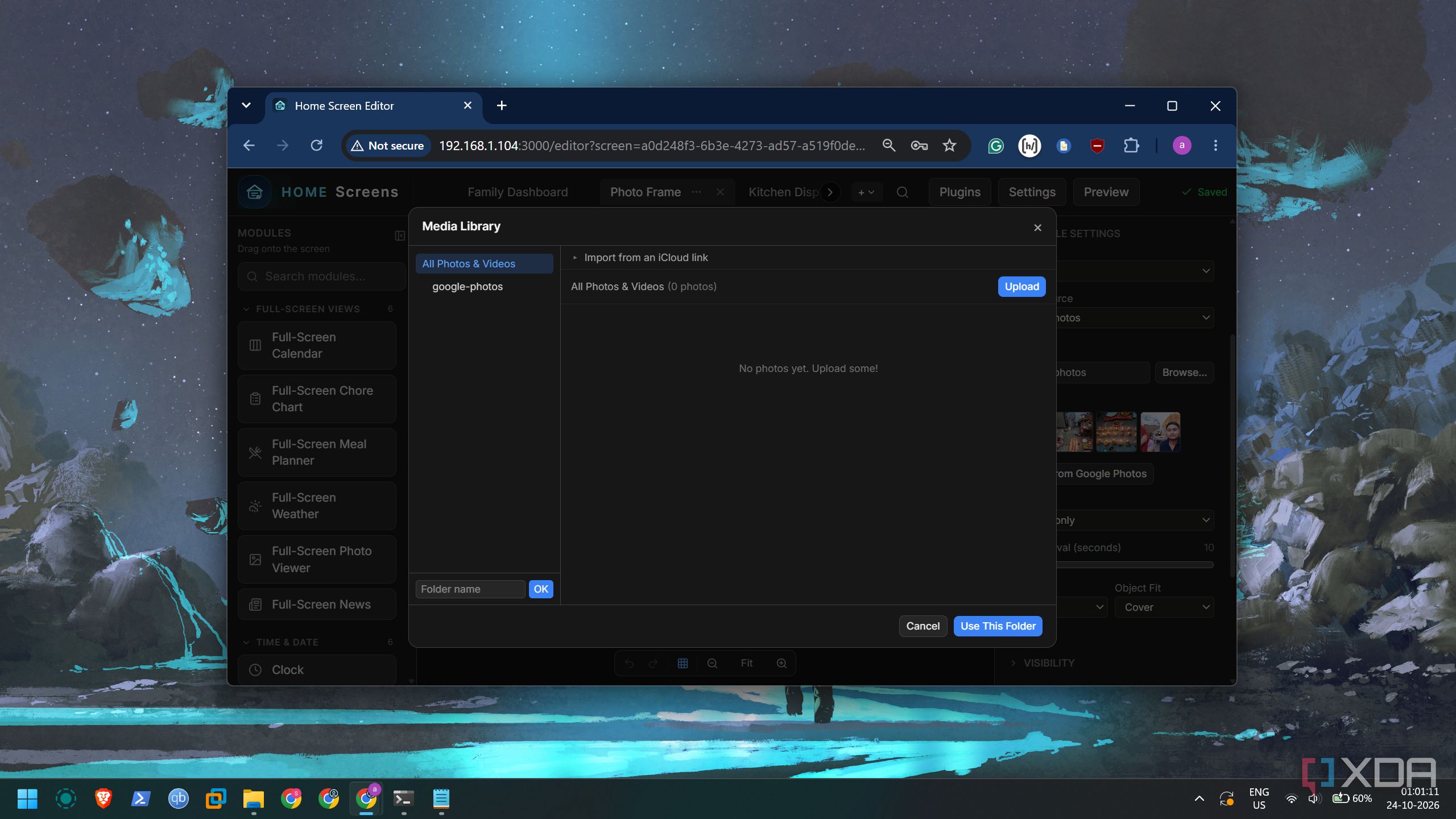Click the Browse... button in settings

pos(1184,373)
